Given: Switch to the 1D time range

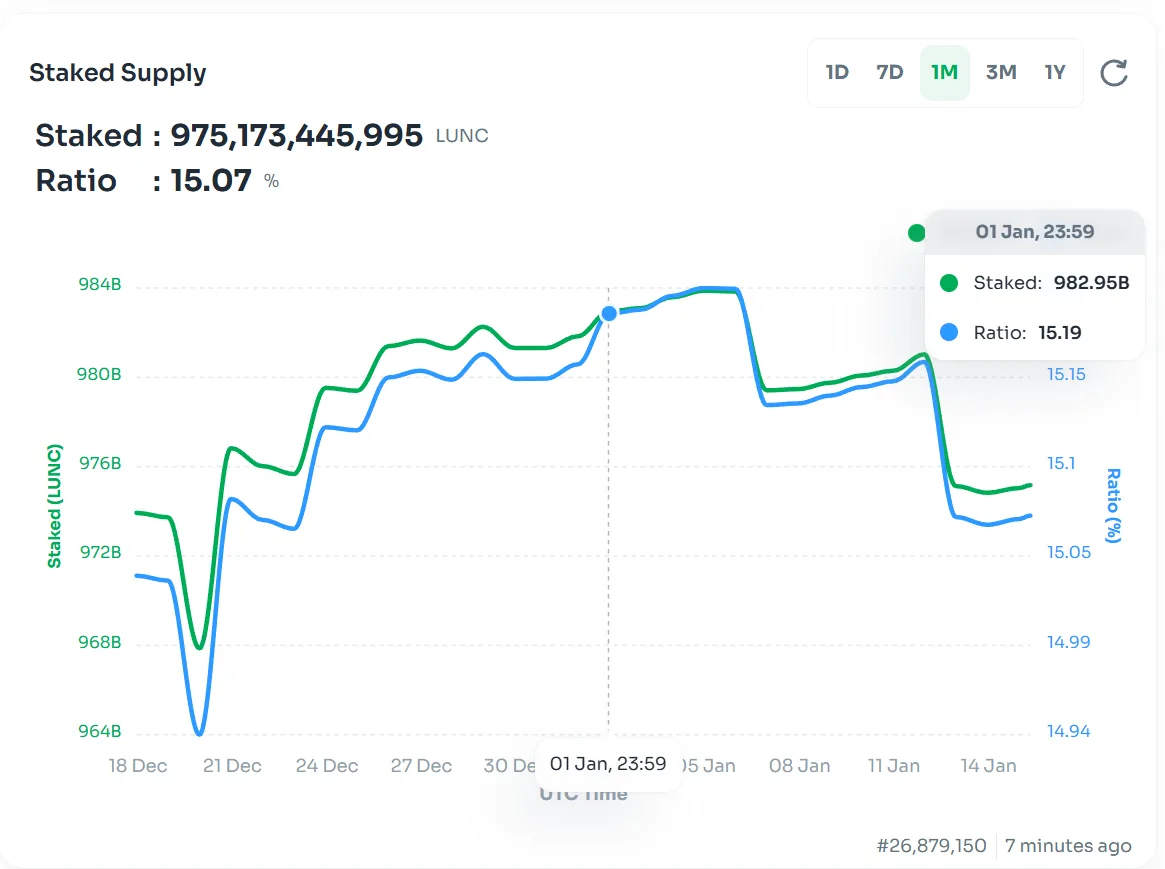Looking at the screenshot, I should 837,73.
